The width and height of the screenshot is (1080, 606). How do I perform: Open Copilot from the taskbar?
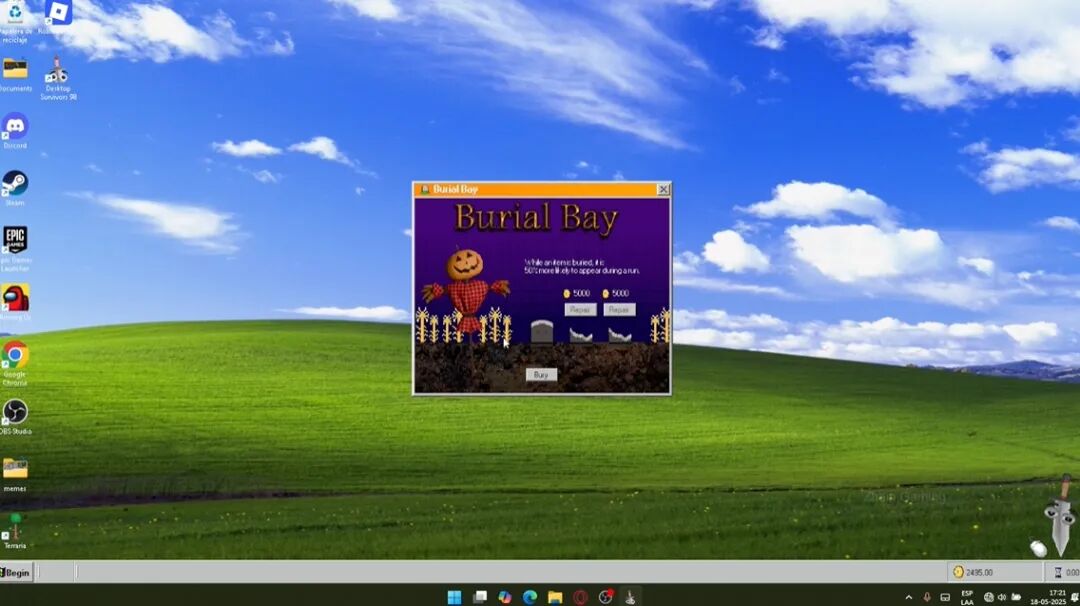click(505, 597)
